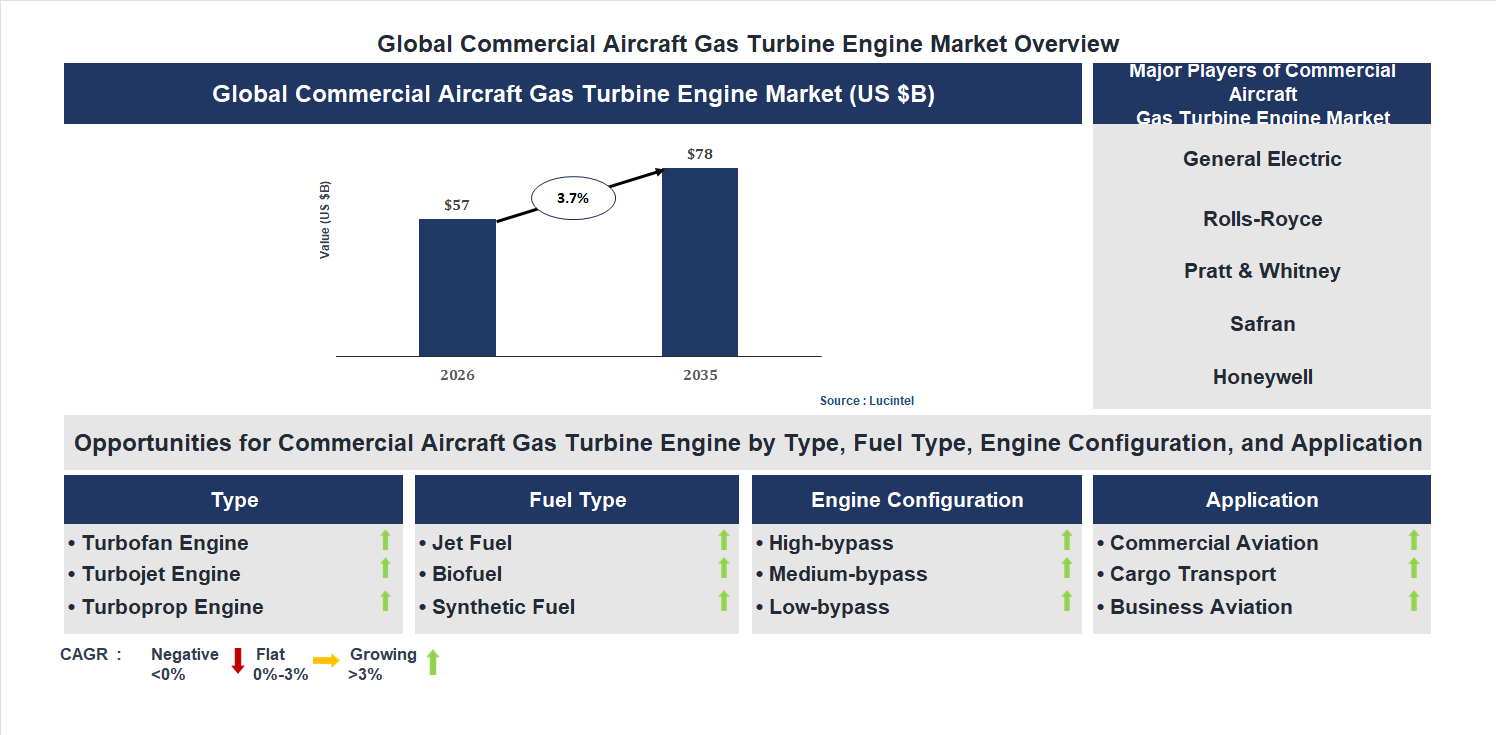Click the green arrow beside Commercial Aviation
The image size is (1496, 735).
(1414, 541)
